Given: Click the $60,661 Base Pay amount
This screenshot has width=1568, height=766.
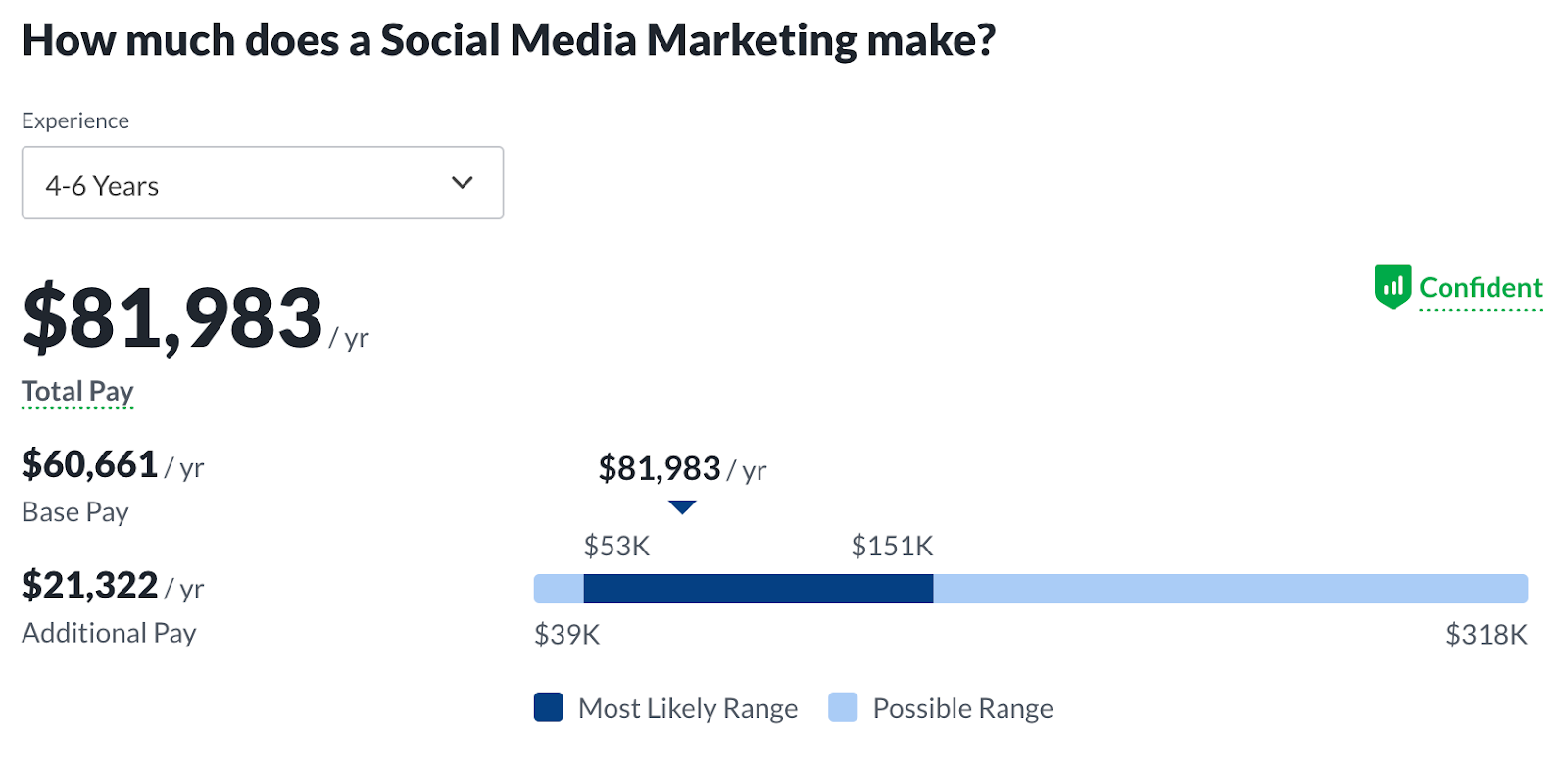Looking at the screenshot, I should 90,464.
